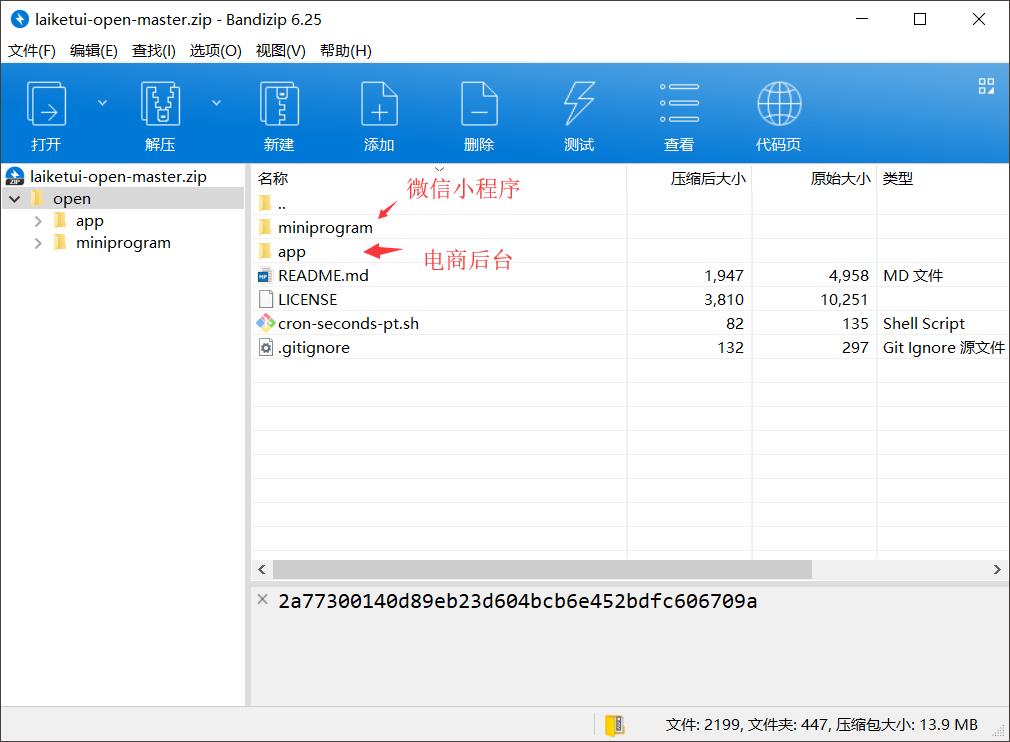Select the miniprogram node in the tree
The height and width of the screenshot is (742, 1010).
point(123,243)
